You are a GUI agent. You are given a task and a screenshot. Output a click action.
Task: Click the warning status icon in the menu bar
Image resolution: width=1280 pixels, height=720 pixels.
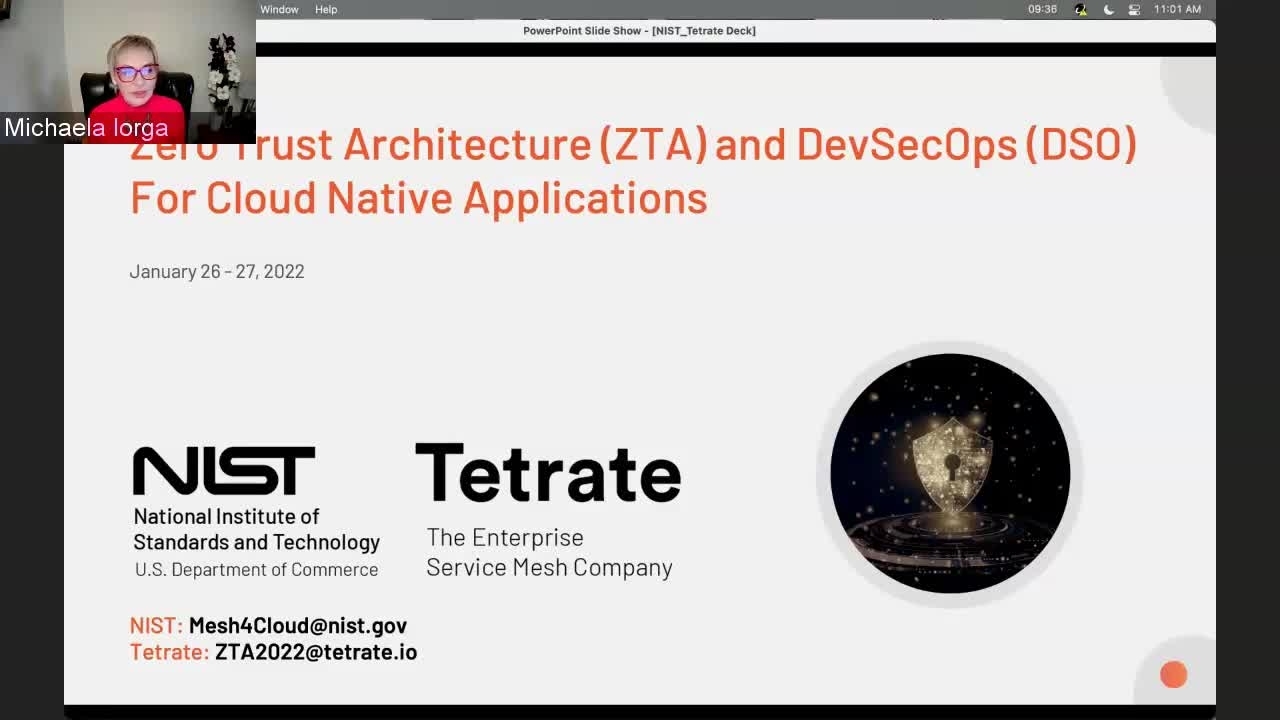point(1081,9)
